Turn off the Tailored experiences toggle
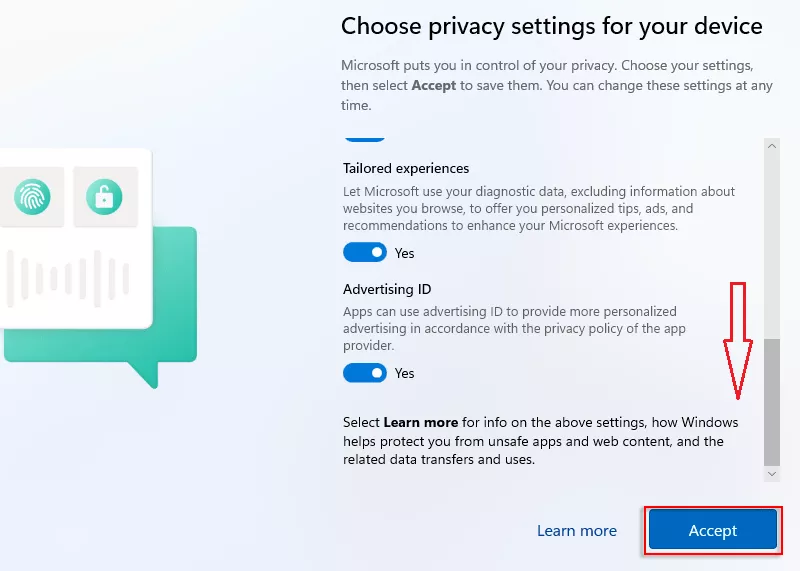Image resolution: width=800 pixels, height=571 pixels. tap(364, 253)
